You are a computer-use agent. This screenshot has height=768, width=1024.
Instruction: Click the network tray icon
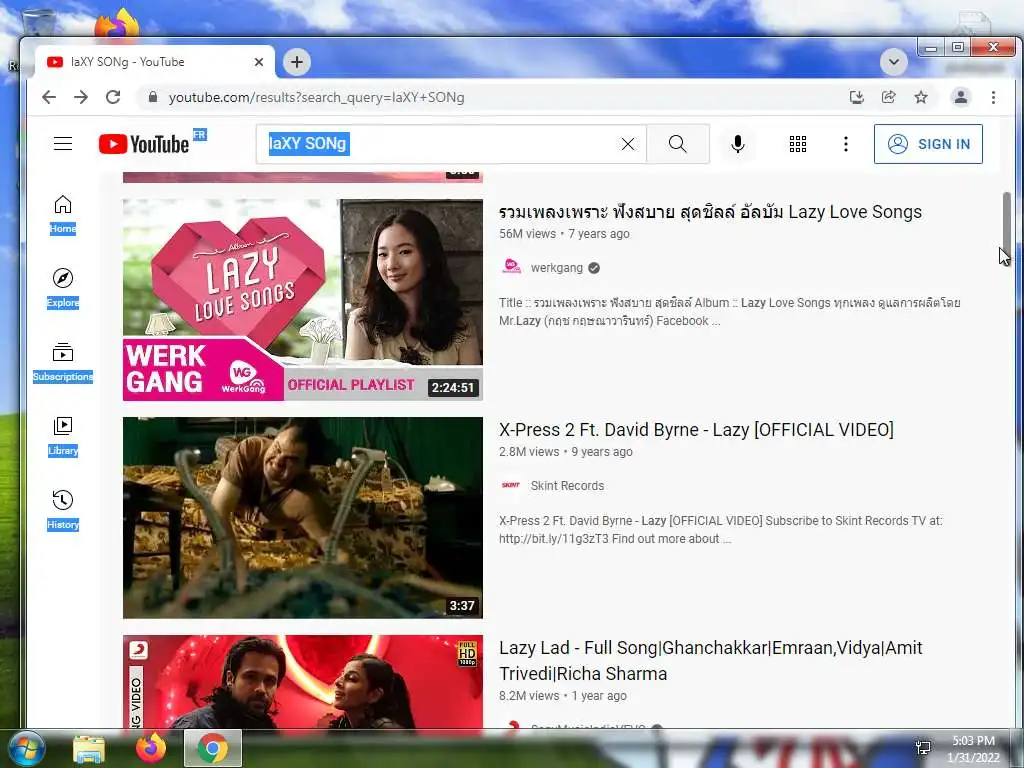923,747
